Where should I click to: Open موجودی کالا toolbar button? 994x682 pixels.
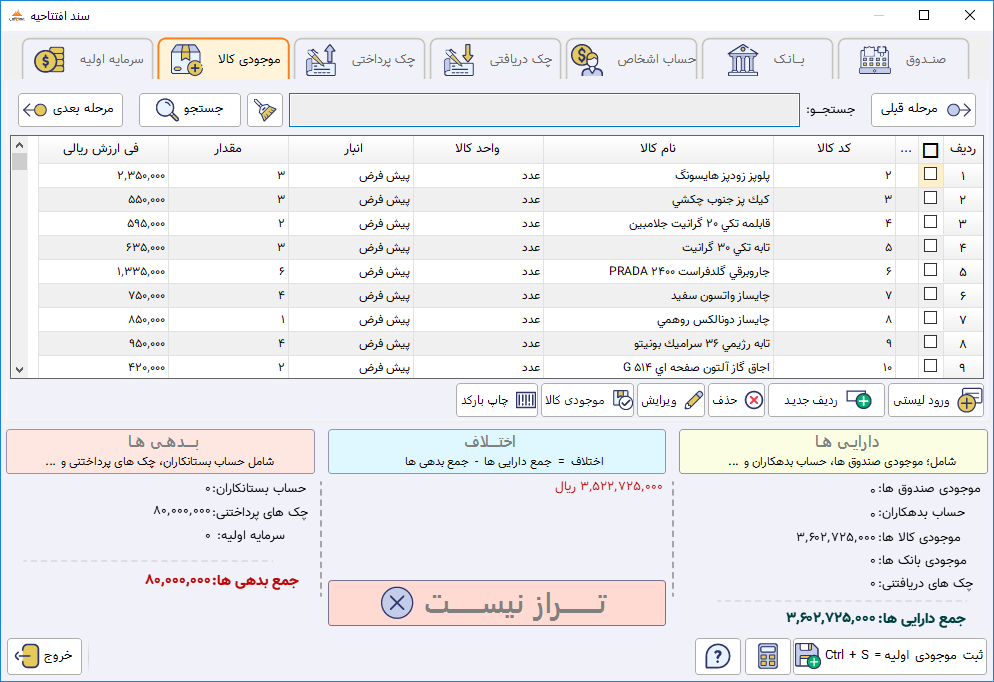click(x=587, y=400)
